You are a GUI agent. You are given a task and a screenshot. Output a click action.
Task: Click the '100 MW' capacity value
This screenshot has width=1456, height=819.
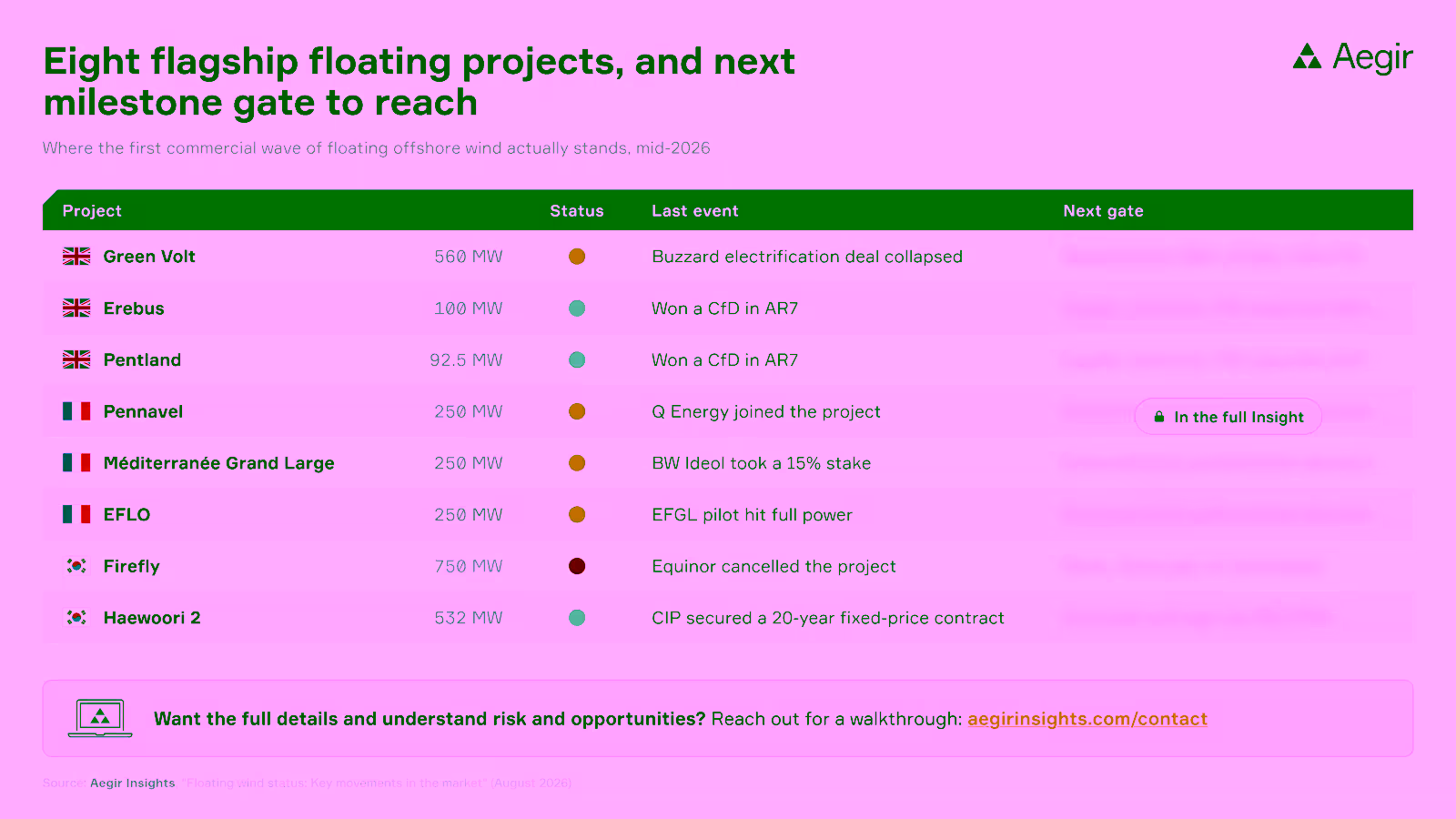(x=469, y=308)
